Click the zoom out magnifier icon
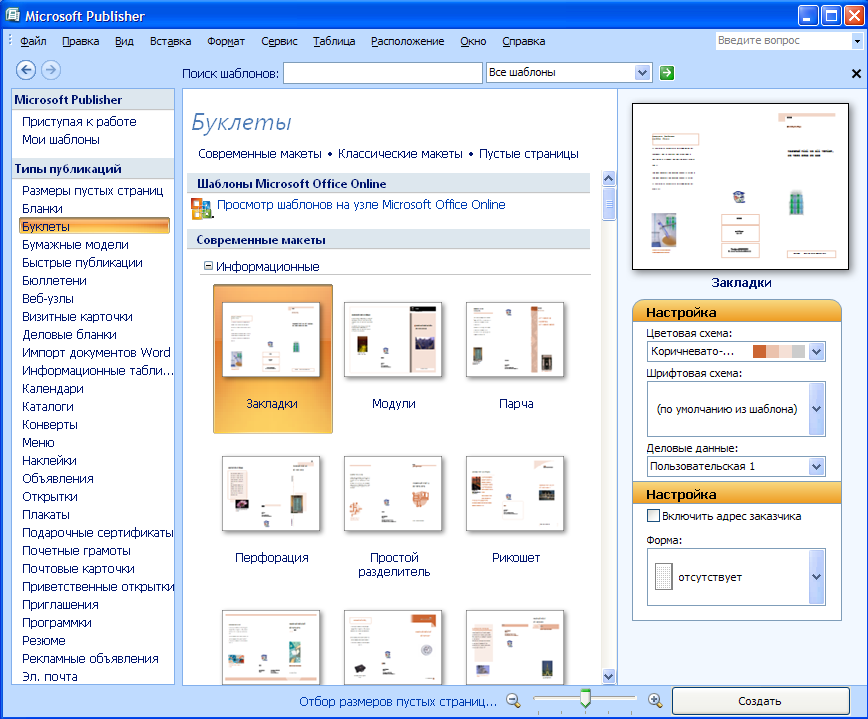868x719 pixels. tap(513, 701)
